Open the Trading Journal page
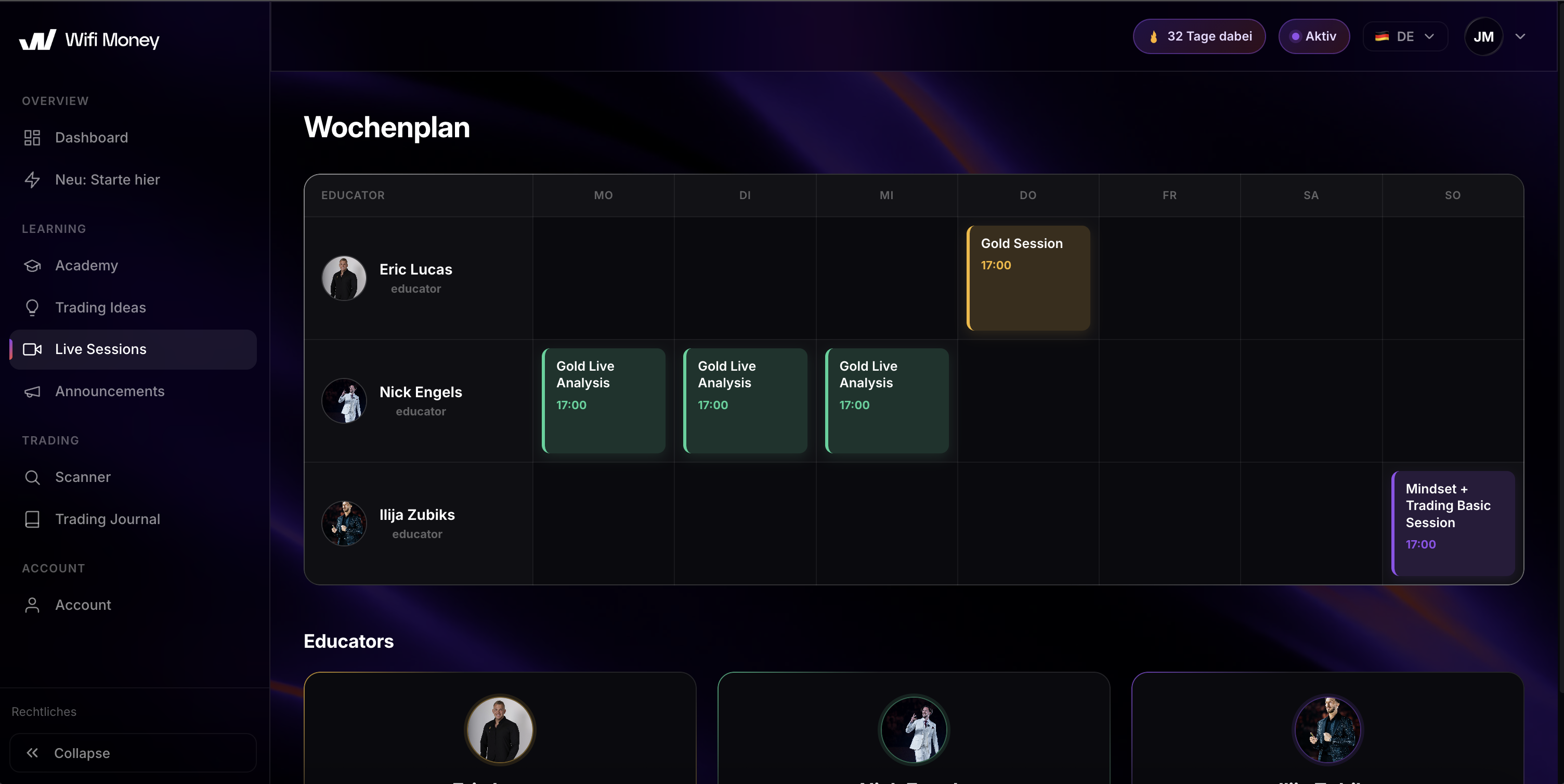 pyautogui.click(x=133, y=519)
